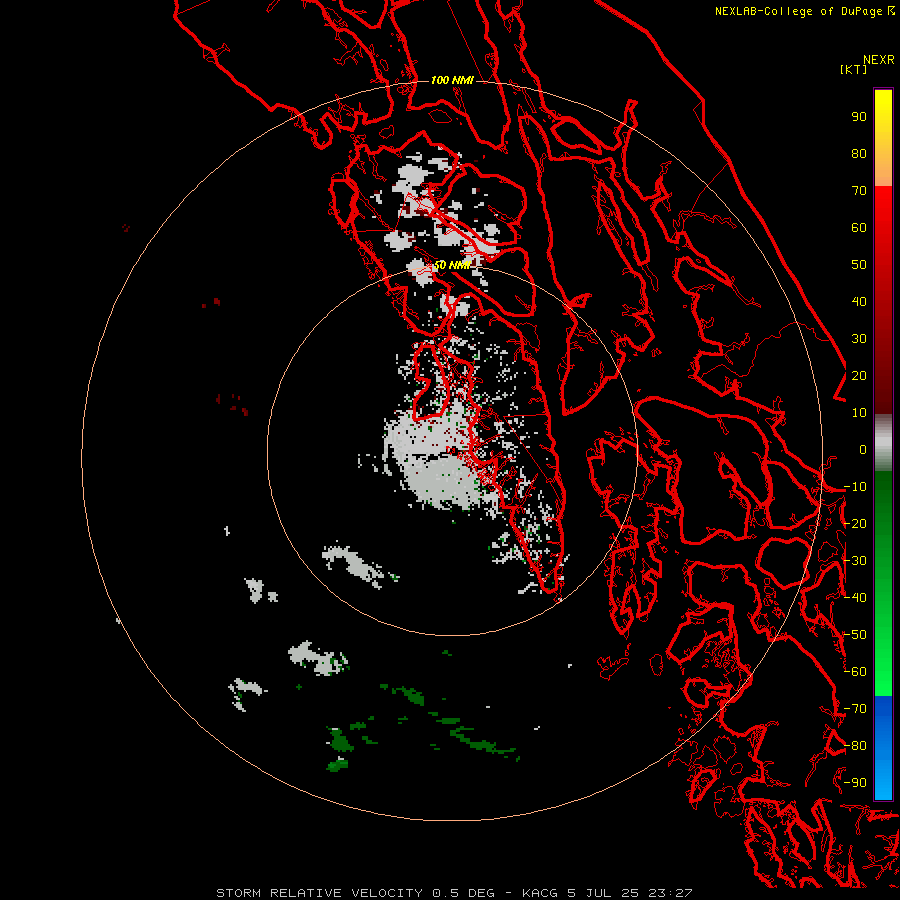Click the -20 value on velocity scale
Viewport: 900px width, 900px height.
[855, 523]
